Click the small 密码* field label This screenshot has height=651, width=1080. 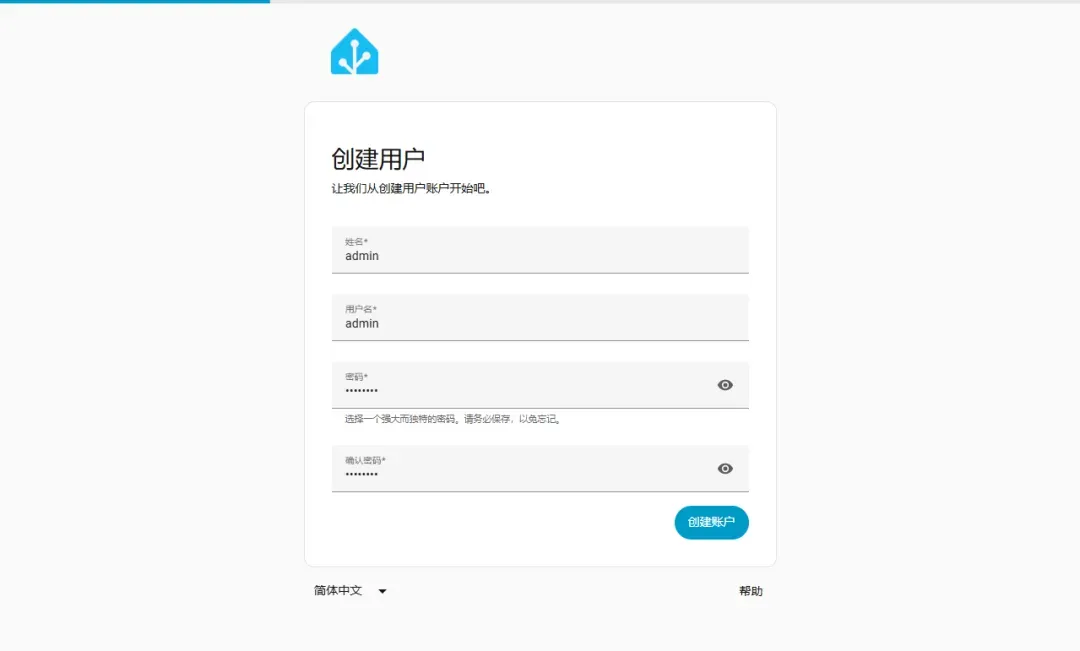[356, 376]
